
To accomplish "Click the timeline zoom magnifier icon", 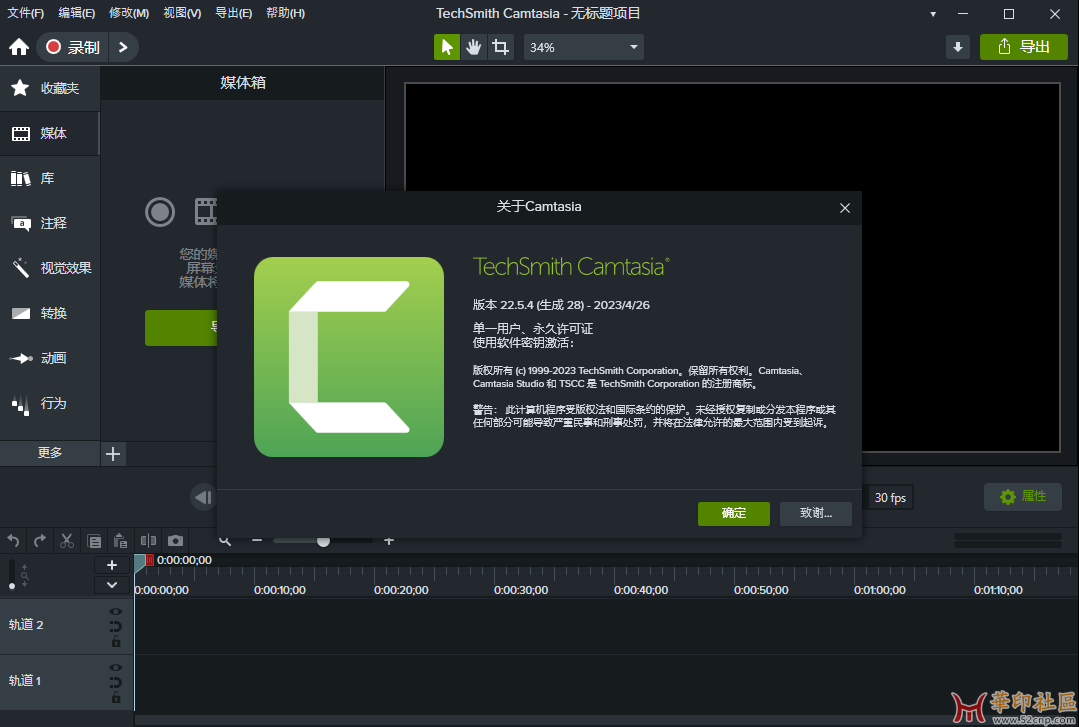I will tap(225, 541).
